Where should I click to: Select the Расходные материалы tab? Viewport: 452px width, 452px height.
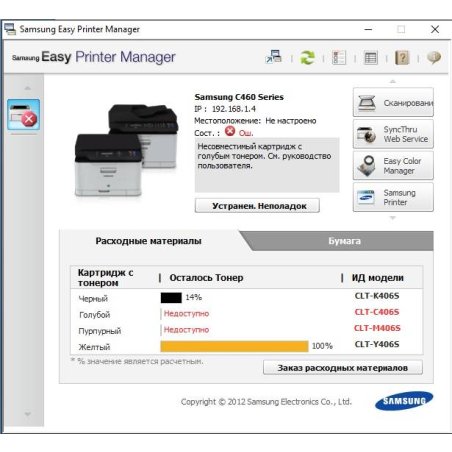pos(149,241)
